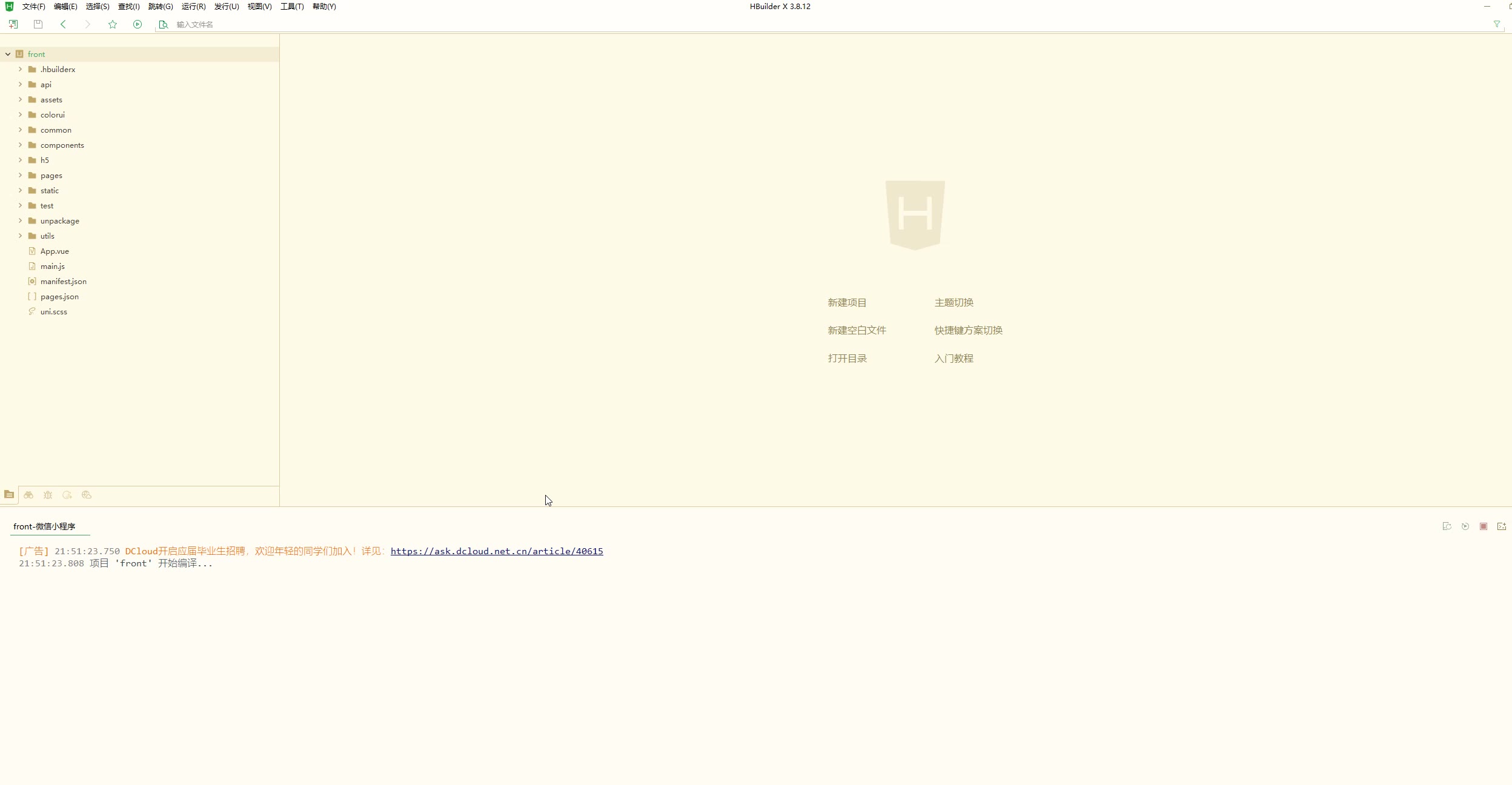Click the filter funnel icon at top right
1512x785 pixels.
click(x=1497, y=24)
